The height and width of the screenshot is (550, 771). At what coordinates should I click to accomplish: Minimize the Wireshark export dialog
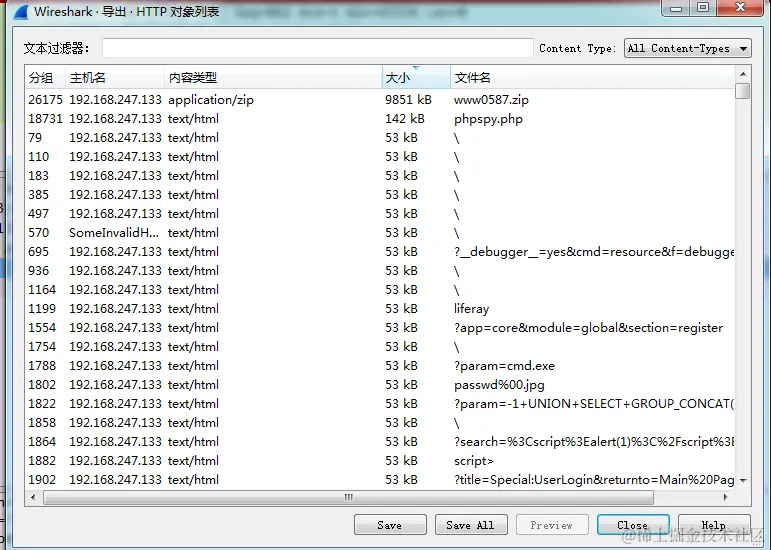point(676,8)
